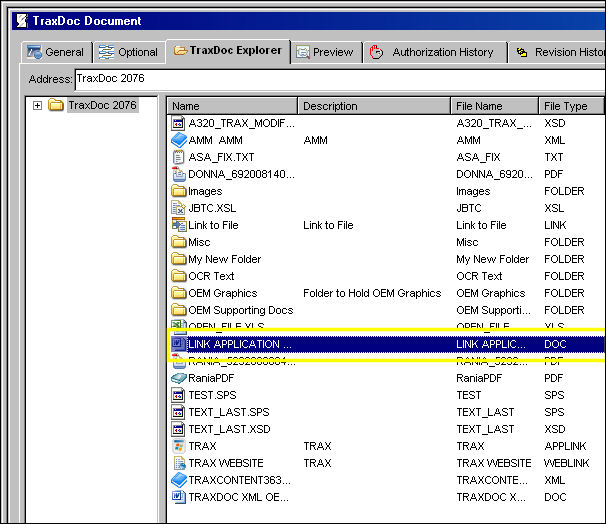
Task: Click the My New Folder icon
Action: click(179, 259)
